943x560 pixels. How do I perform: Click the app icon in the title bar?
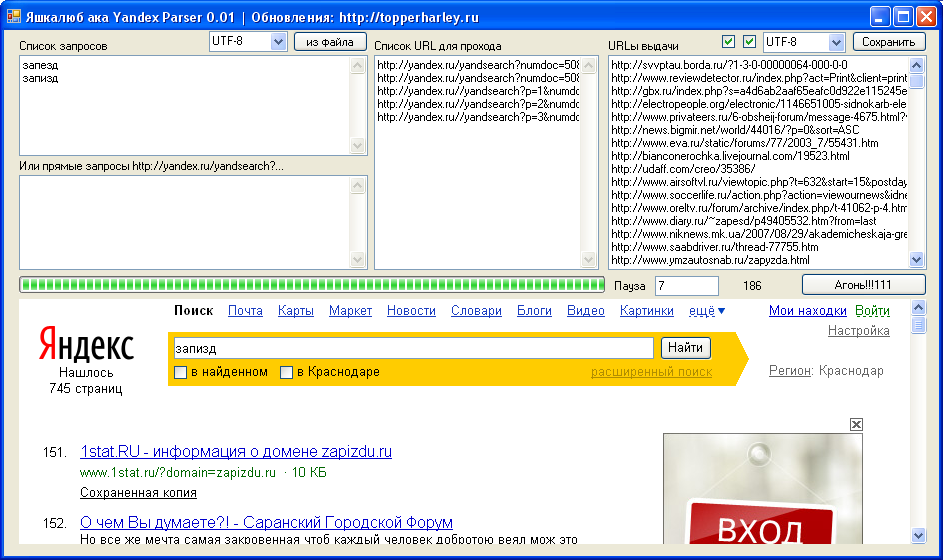pos(13,16)
